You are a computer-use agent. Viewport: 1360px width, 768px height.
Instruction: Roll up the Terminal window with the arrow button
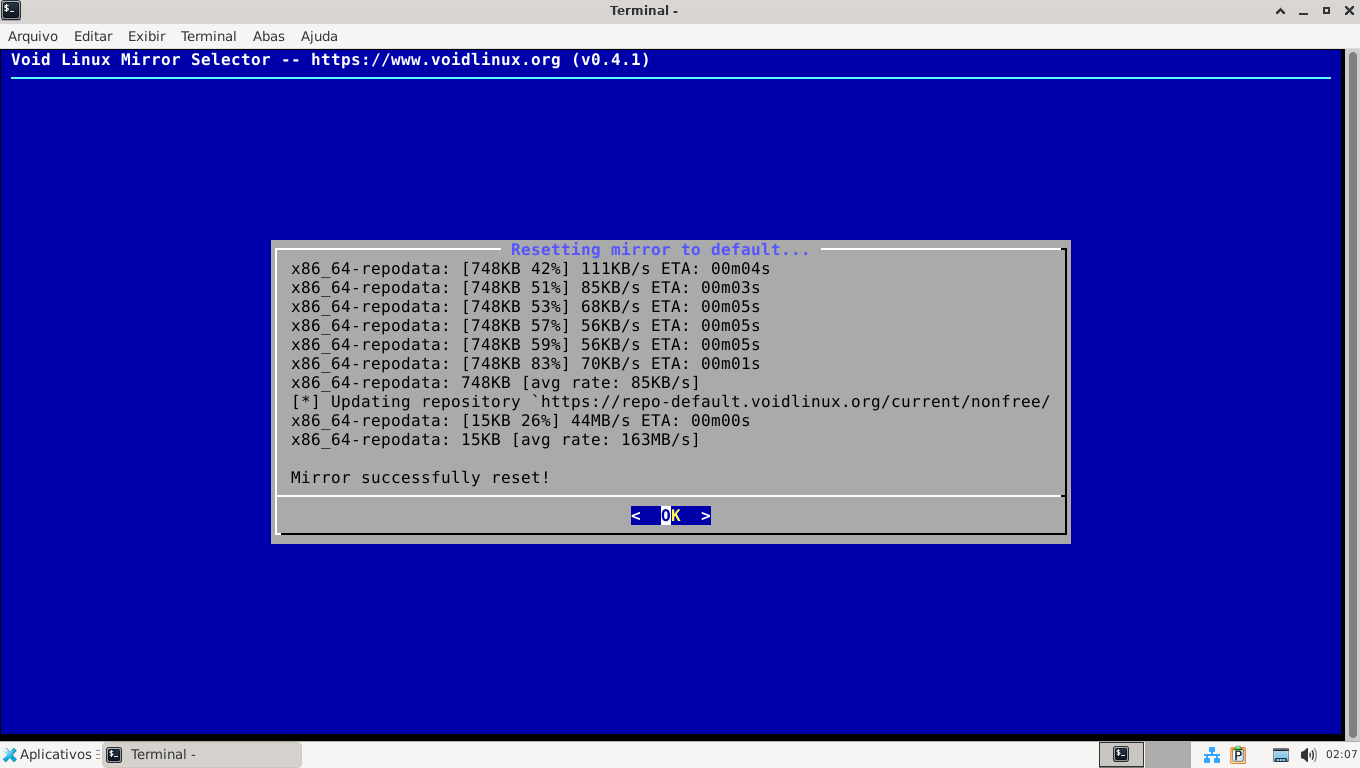[1280, 10]
